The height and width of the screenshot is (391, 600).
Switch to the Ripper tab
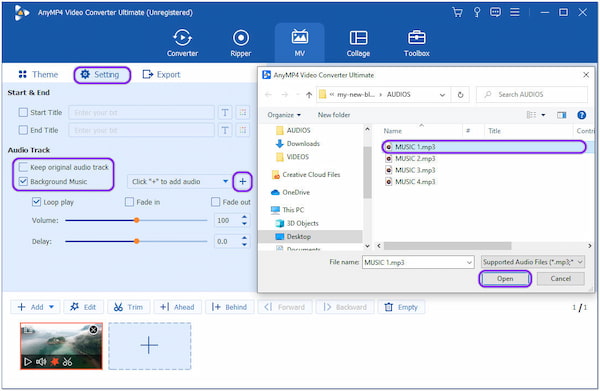click(241, 43)
